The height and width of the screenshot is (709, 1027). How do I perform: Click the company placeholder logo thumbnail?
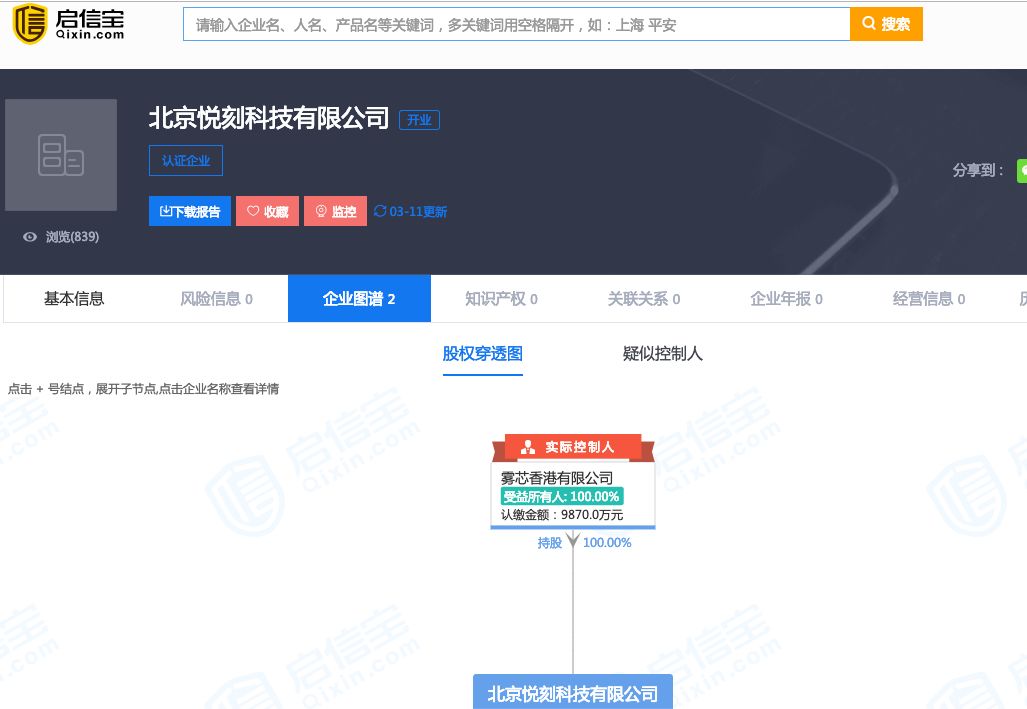(x=61, y=155)
